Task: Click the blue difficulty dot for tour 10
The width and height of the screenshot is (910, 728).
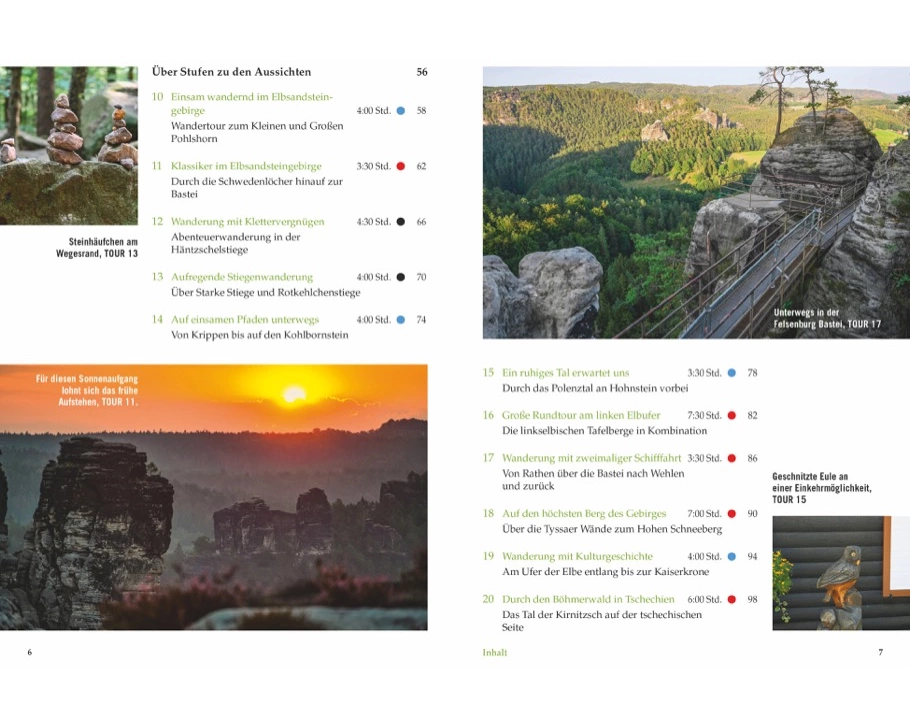Action: pyautogui.click(x=400, y=111)
